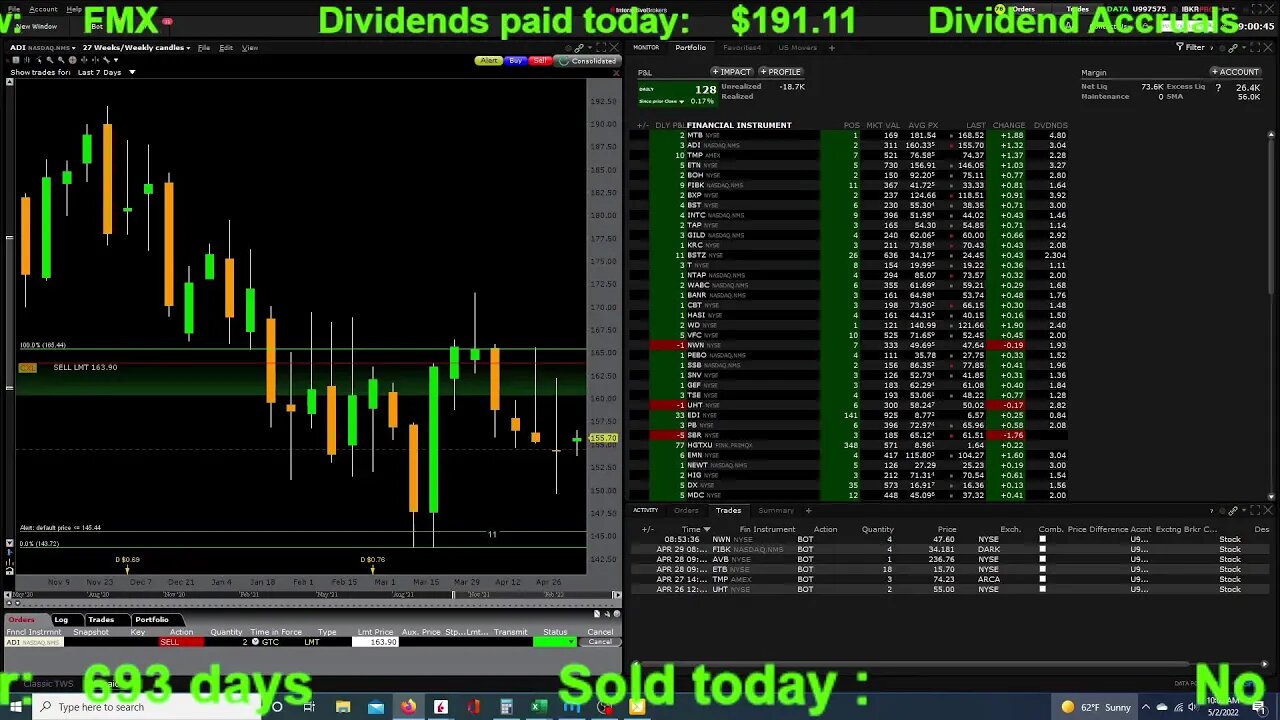Open Excel from the taskbar
1280x720 pixels.
[x=539, y=707]
